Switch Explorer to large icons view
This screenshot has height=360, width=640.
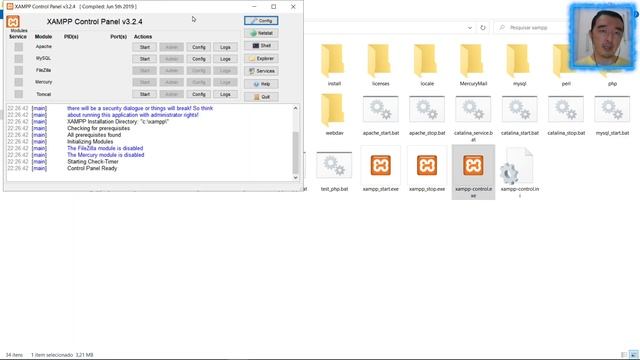pyautogui.click(x=633, y=355)
